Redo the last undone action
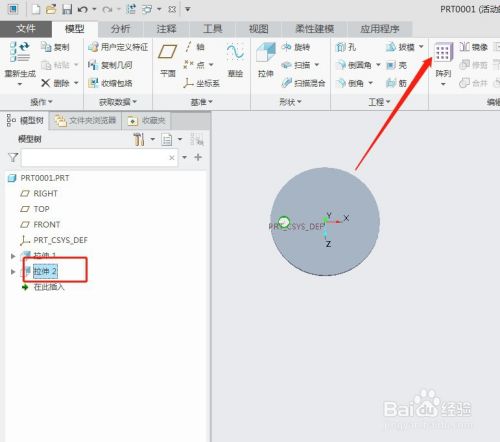This screenshot has height=442, width=500. point(107,10)
